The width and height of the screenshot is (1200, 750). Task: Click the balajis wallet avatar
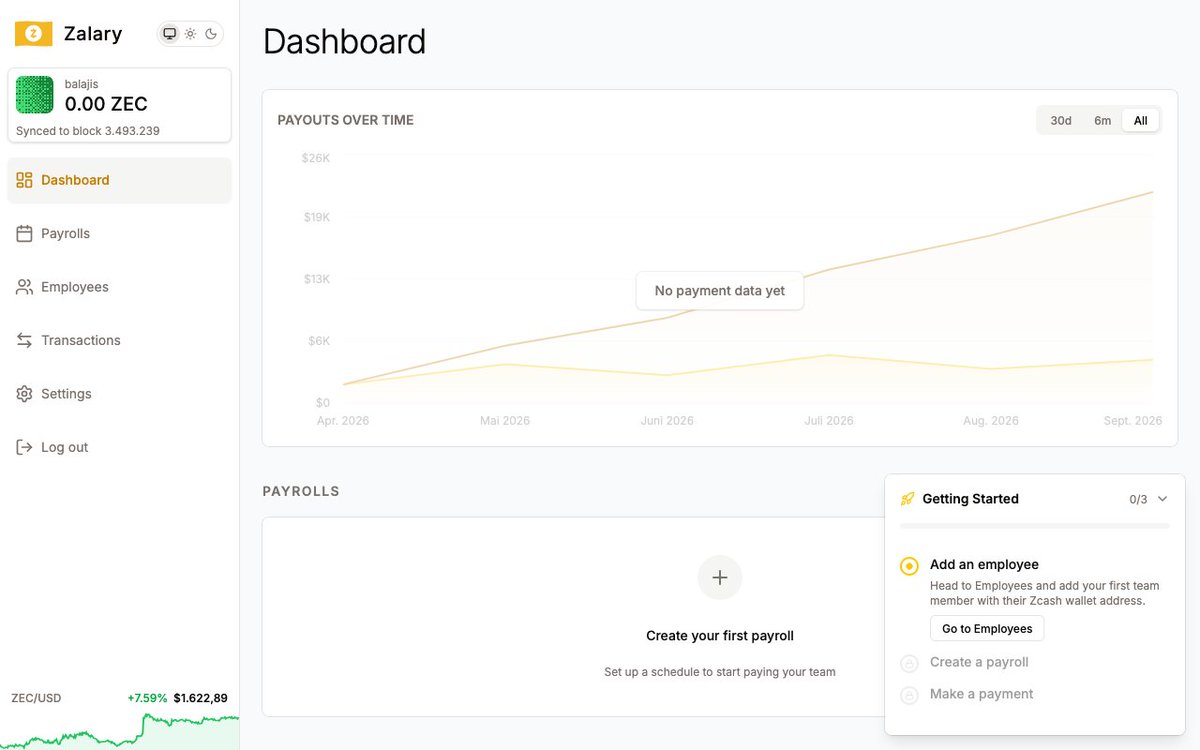[35, 95]
